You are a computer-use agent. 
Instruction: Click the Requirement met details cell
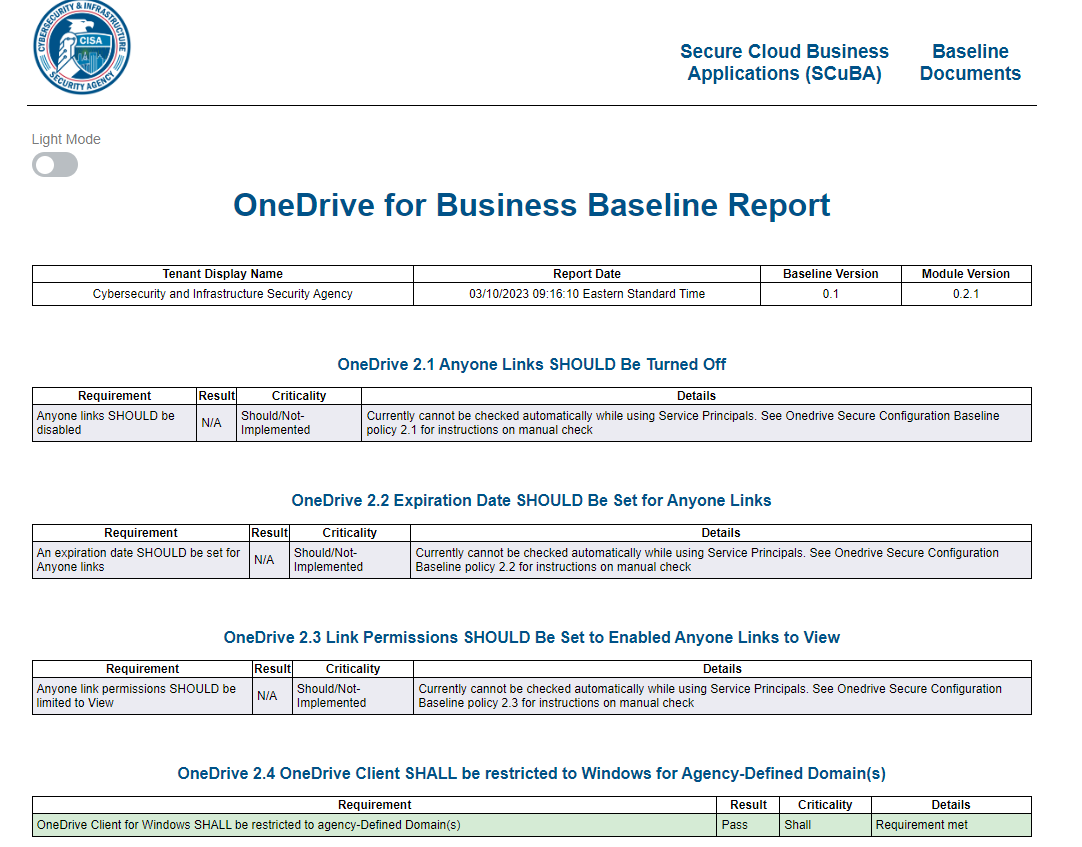(950, 824)
